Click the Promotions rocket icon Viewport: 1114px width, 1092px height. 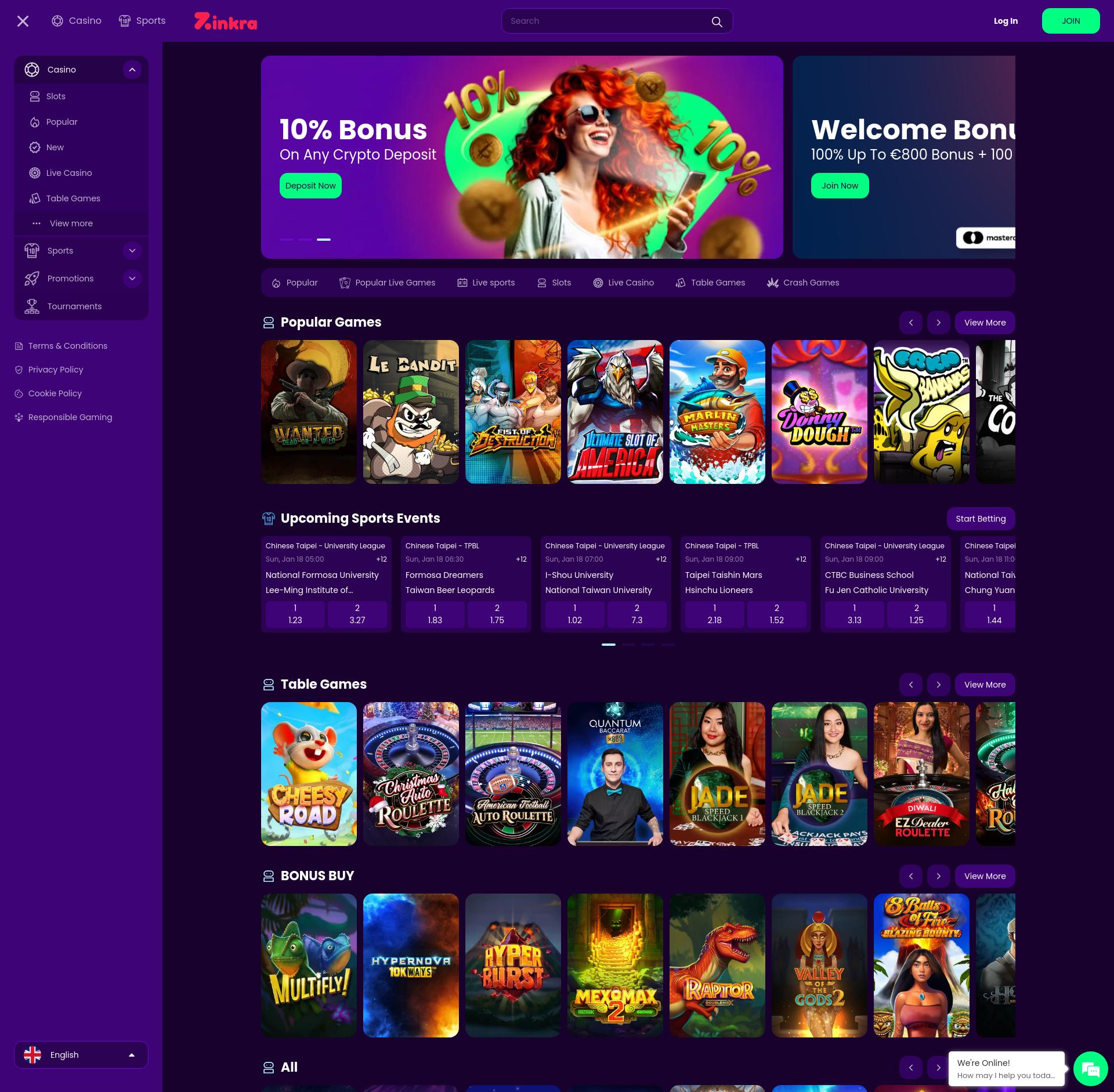coord(32,279)
